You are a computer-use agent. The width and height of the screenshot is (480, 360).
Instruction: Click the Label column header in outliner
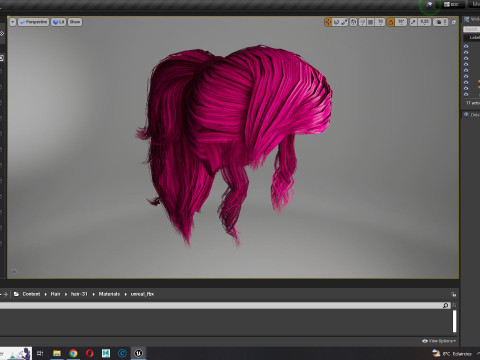click(474, 38)
